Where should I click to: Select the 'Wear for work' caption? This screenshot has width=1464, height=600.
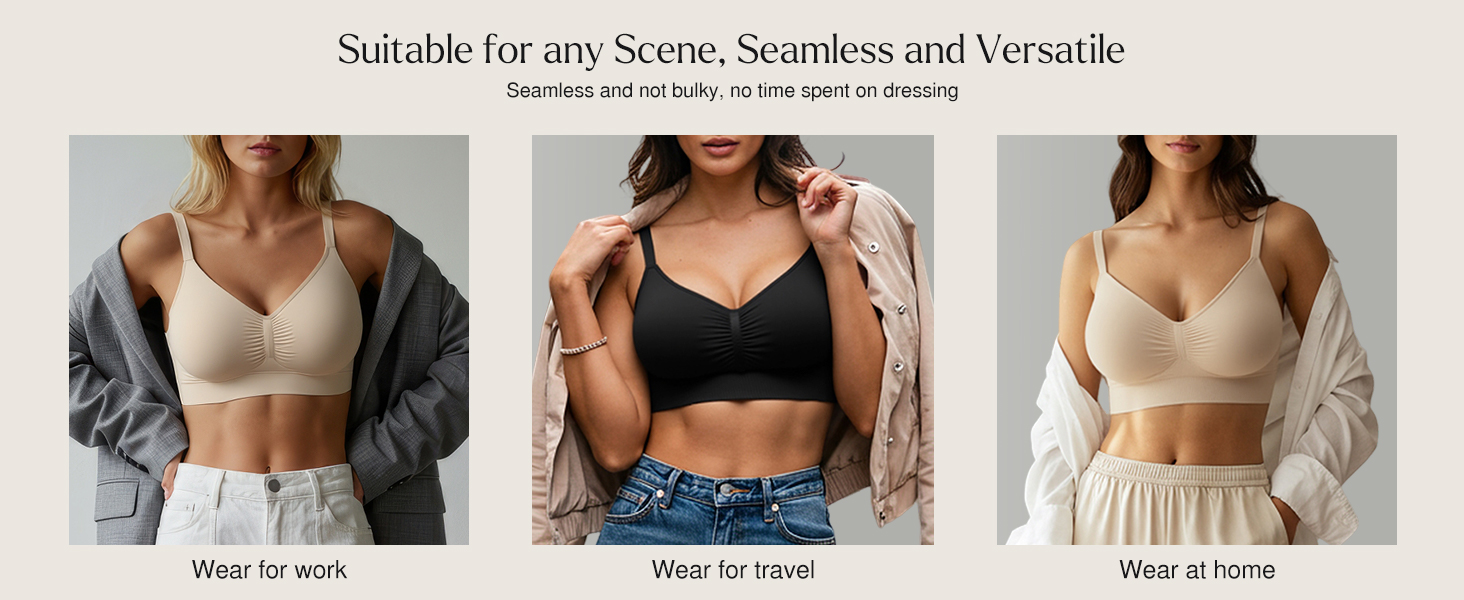pyautogui.click(x=269, y=571)
